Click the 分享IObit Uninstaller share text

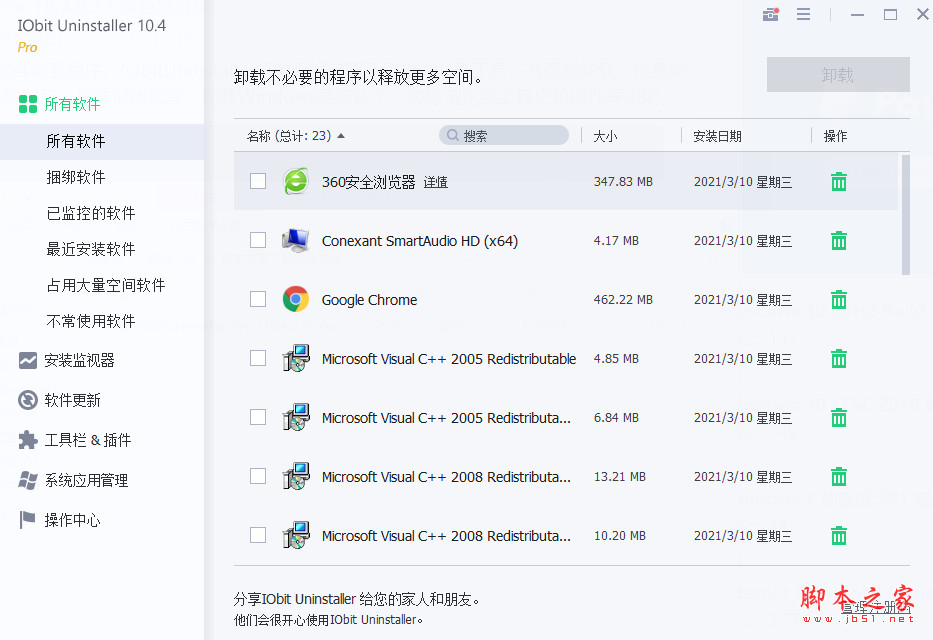click(356, 599)
